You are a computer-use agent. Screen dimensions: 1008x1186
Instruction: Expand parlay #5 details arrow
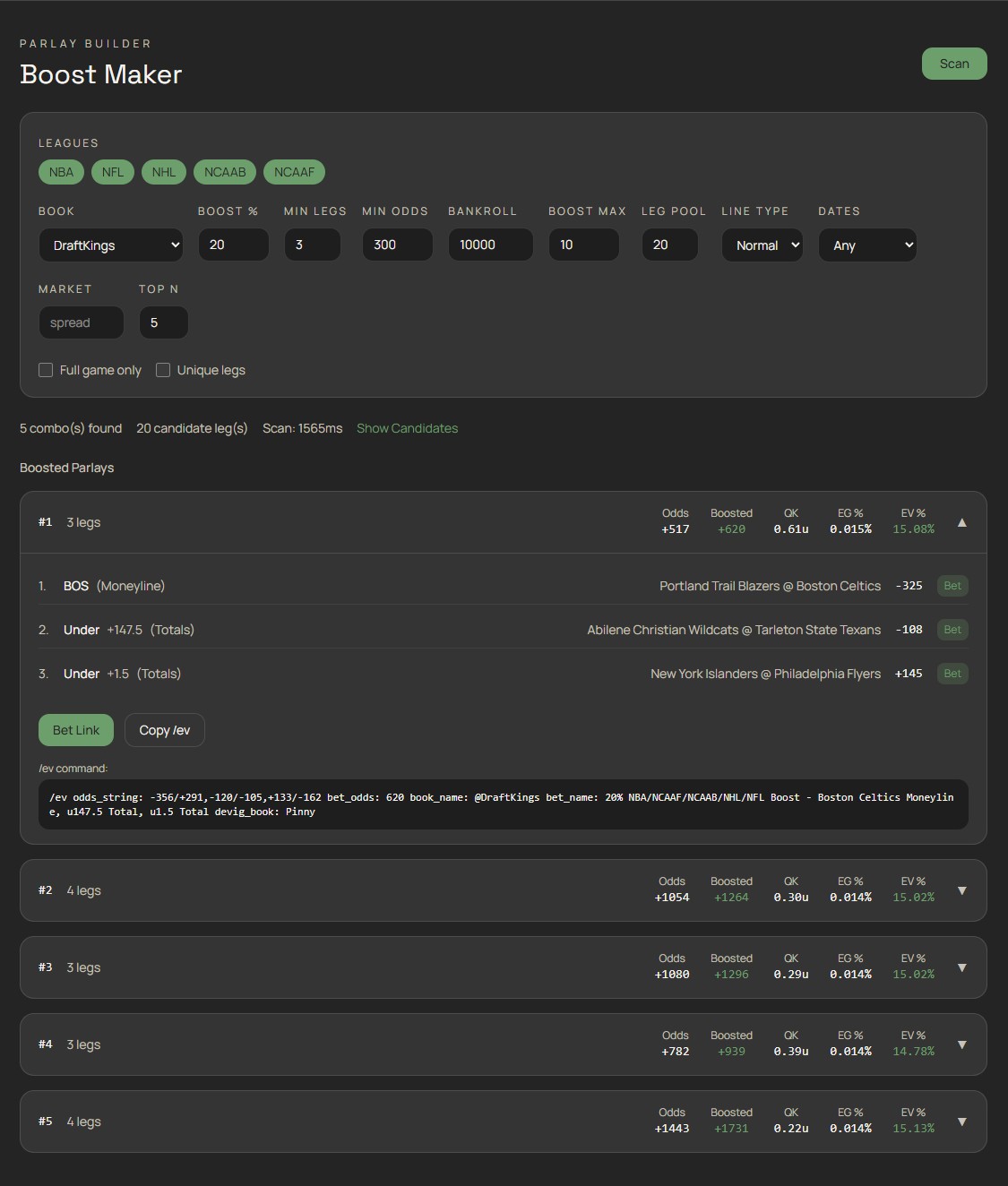961,1122
